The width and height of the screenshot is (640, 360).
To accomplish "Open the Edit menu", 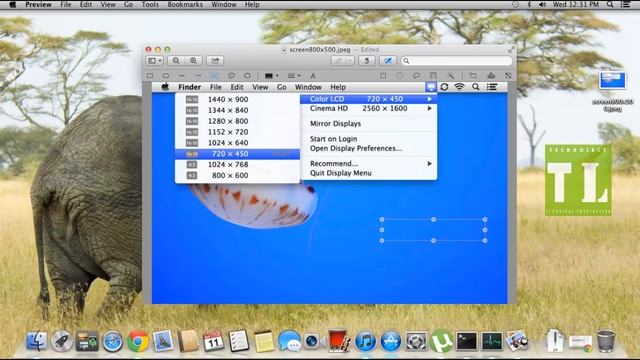I will pos(86,4).
